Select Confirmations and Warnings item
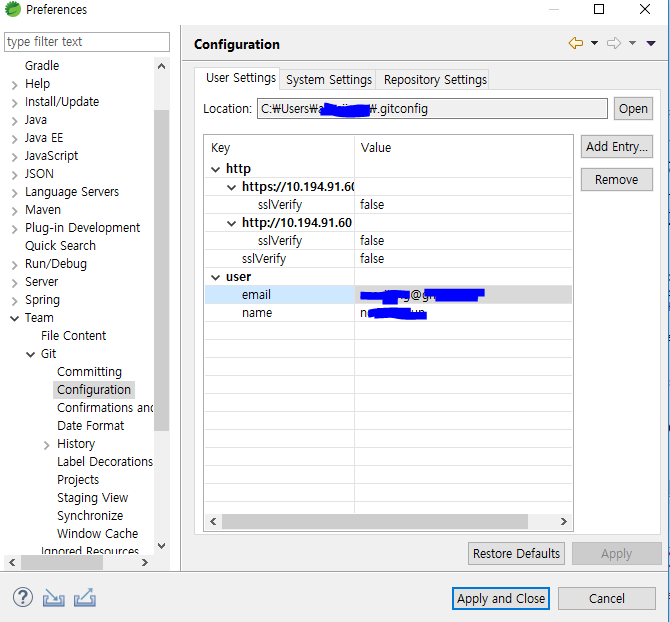The image size is (670, 622). click(105, 408)
